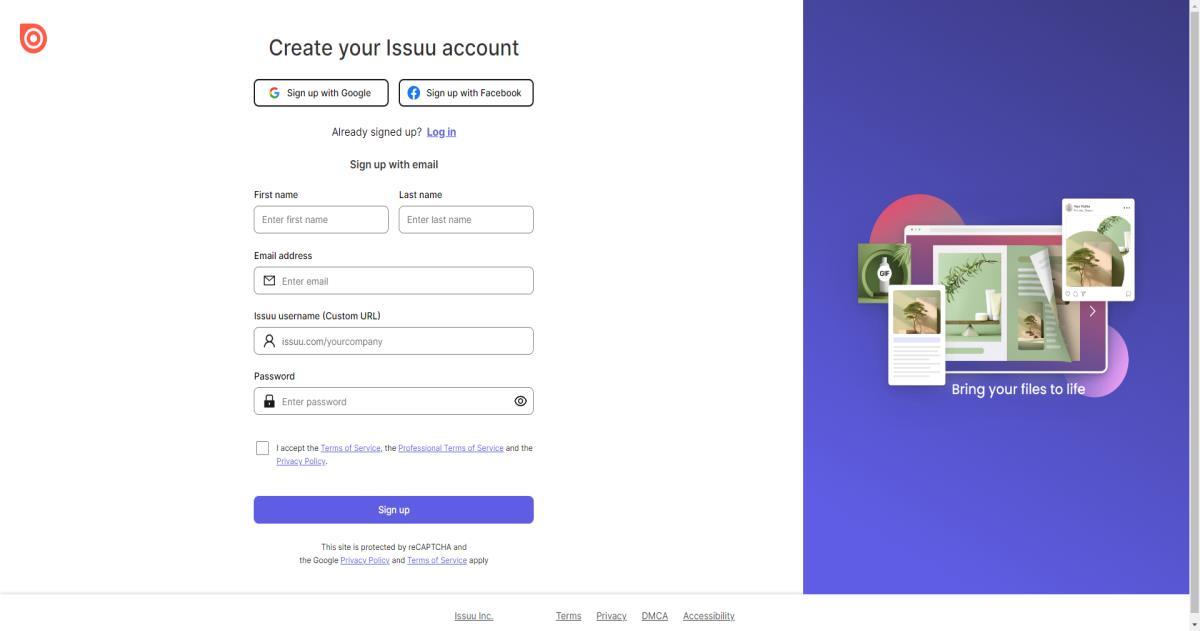Click the envelope icon in the email field
The width and height of the screenshot is (1200, 631).
269,281
